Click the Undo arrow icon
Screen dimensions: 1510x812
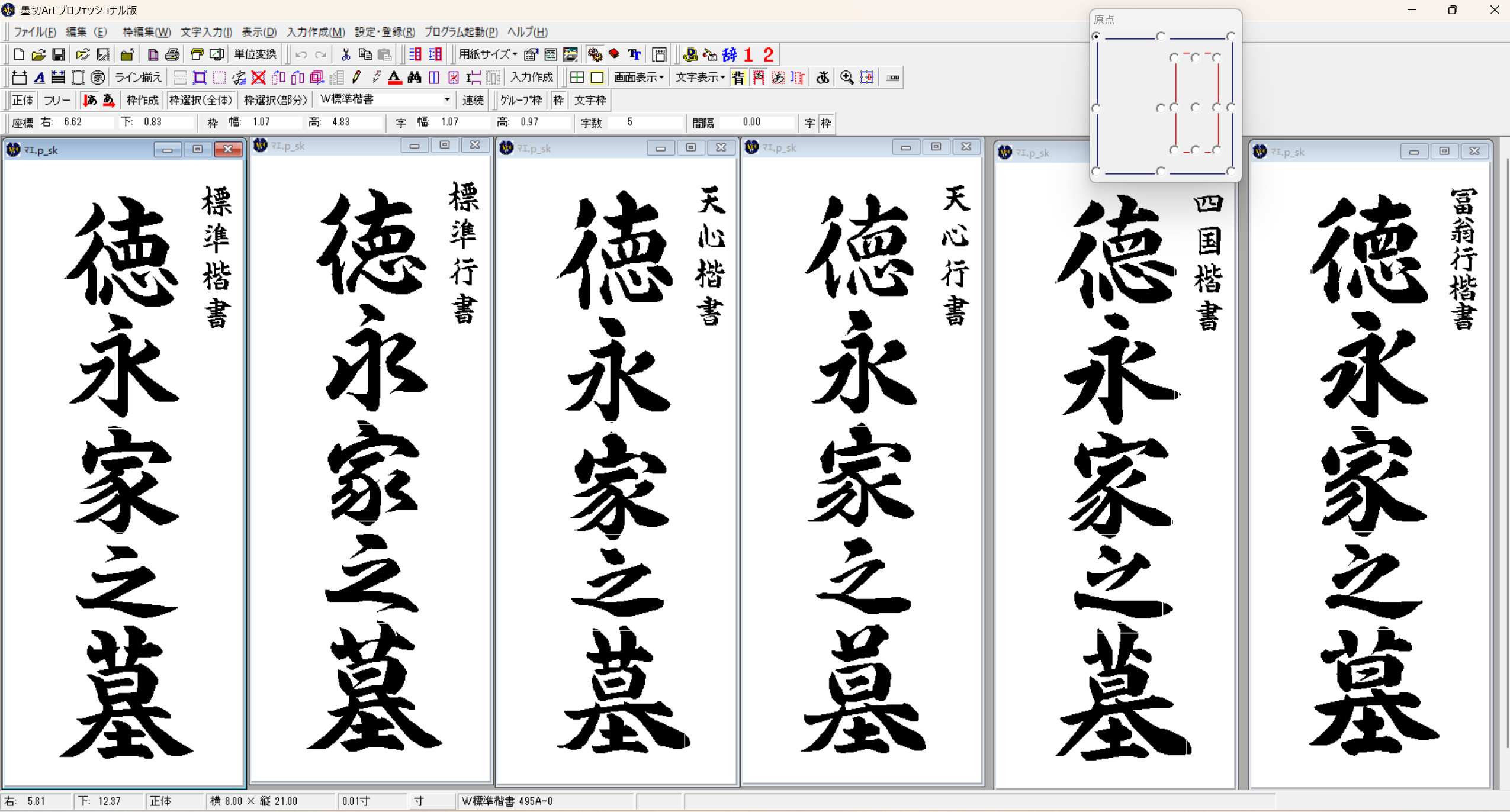pyautogui.click(x=301, y=54)
